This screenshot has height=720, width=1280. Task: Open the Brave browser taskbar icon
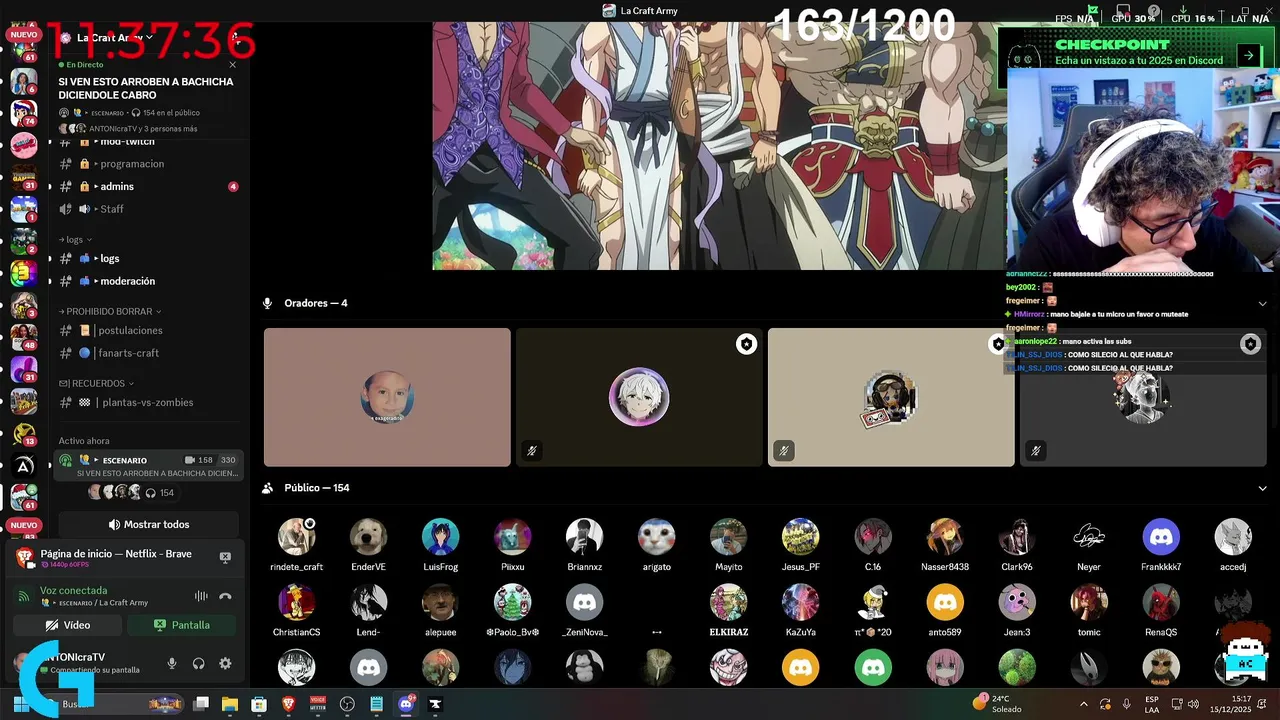tap(289, 704)
